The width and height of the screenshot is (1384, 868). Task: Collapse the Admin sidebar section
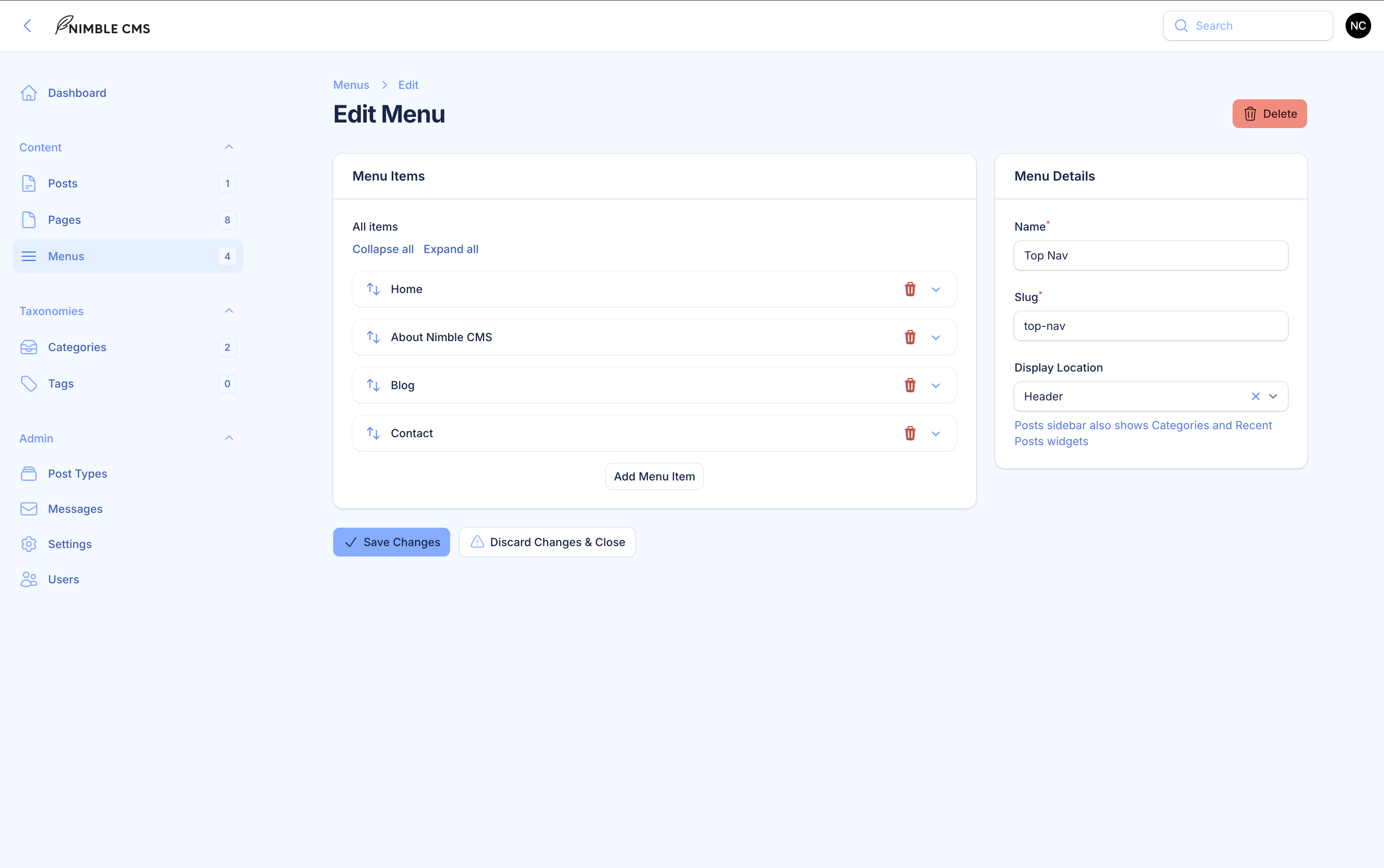coord(229,438)
